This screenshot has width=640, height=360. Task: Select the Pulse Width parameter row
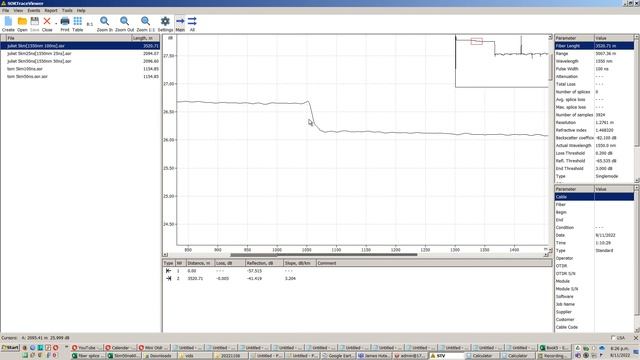tap(594, 69)
